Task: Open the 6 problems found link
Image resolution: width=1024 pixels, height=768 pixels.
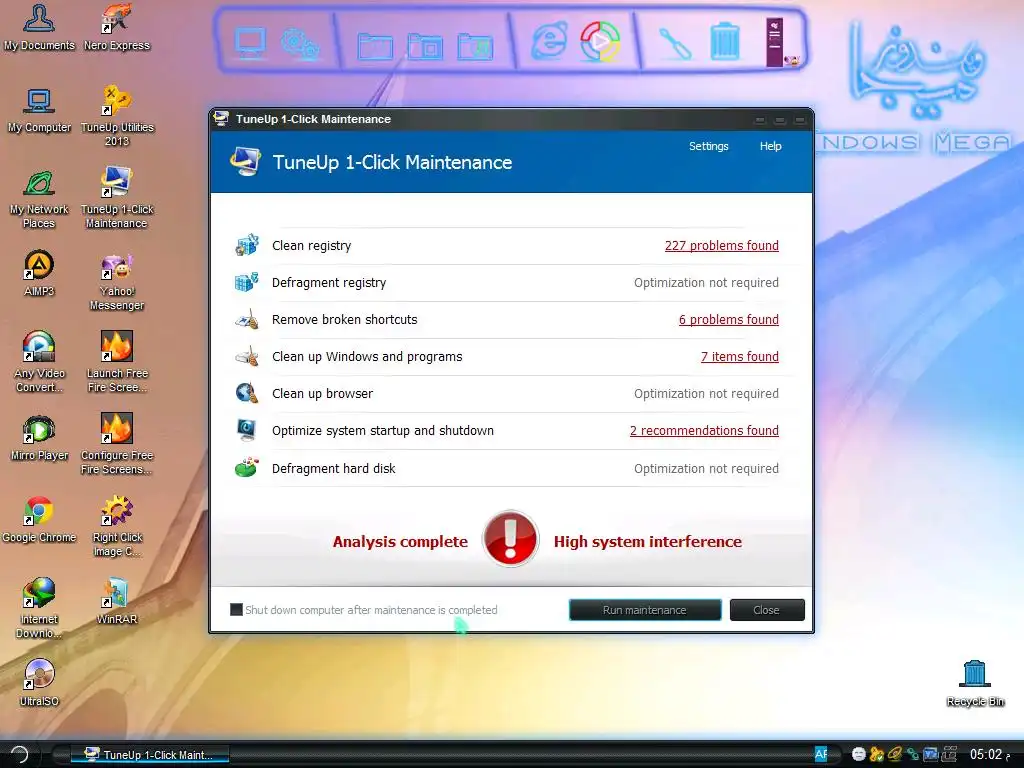Action: pos(729,319)
